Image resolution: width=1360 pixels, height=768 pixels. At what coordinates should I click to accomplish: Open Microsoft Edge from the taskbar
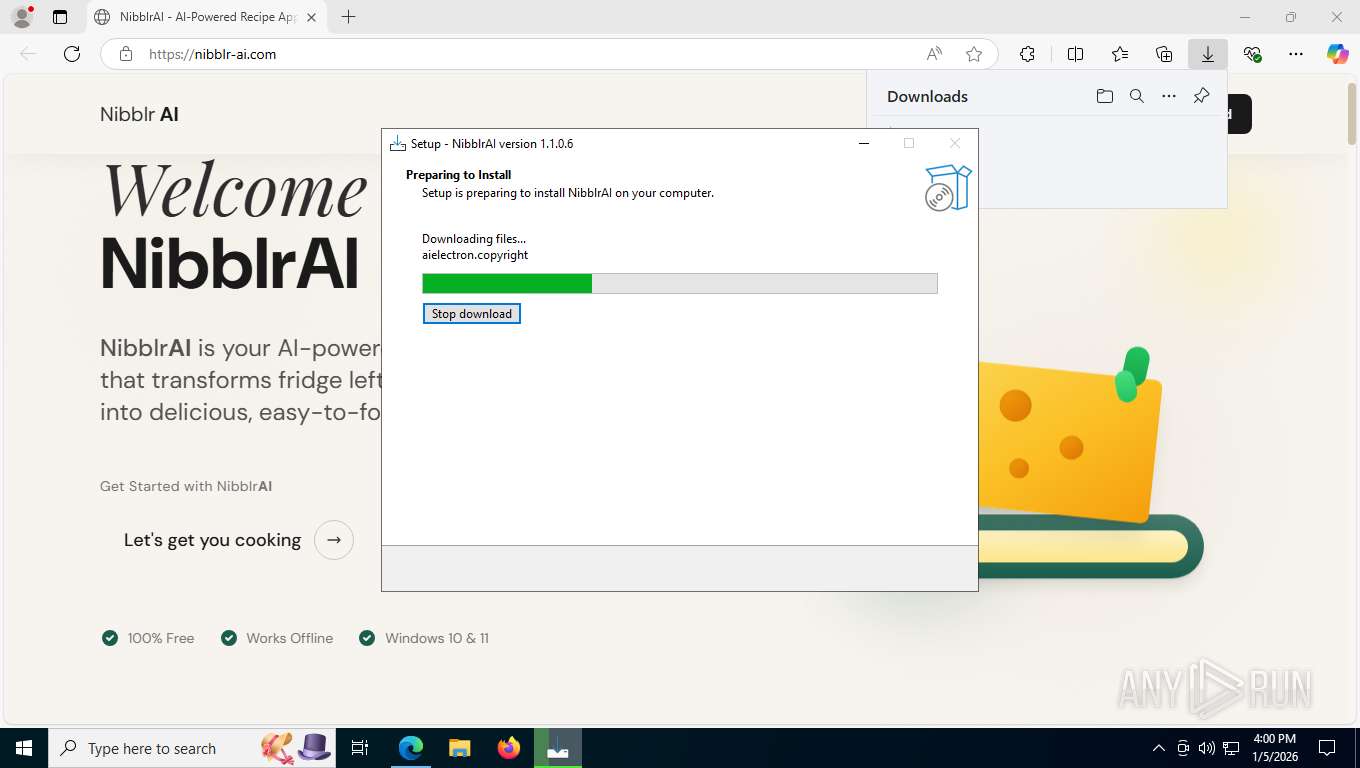pos(411,748)
